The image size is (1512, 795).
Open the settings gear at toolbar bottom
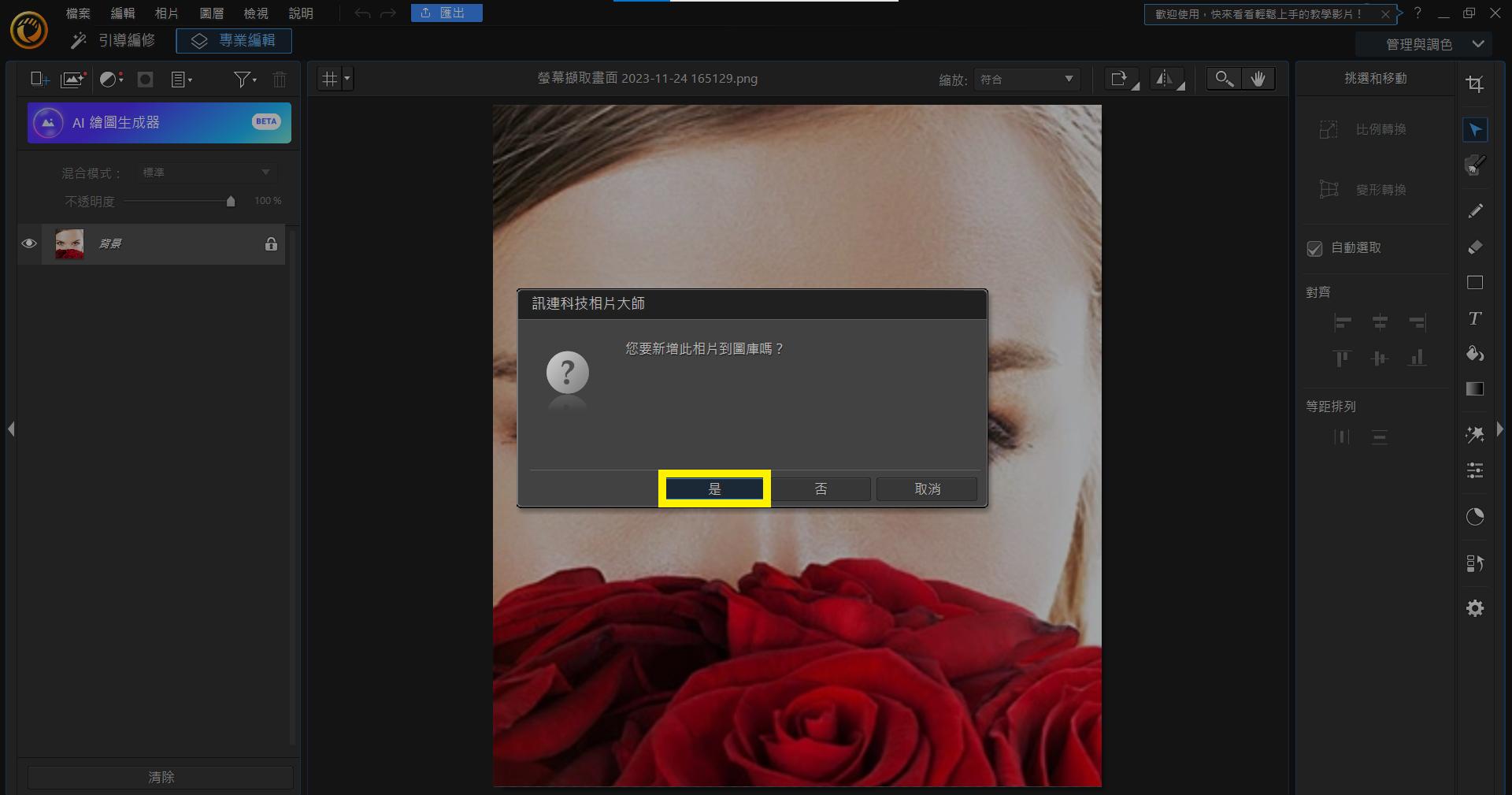(x=1475, y=608)
